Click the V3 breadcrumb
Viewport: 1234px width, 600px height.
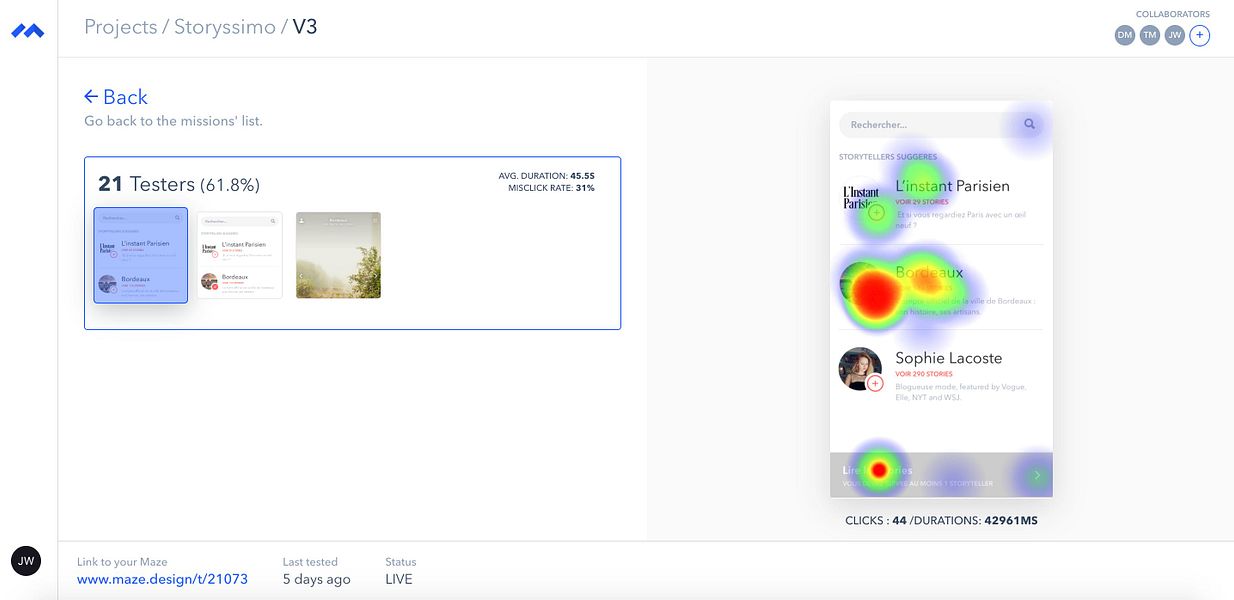[x=305, y=27]
